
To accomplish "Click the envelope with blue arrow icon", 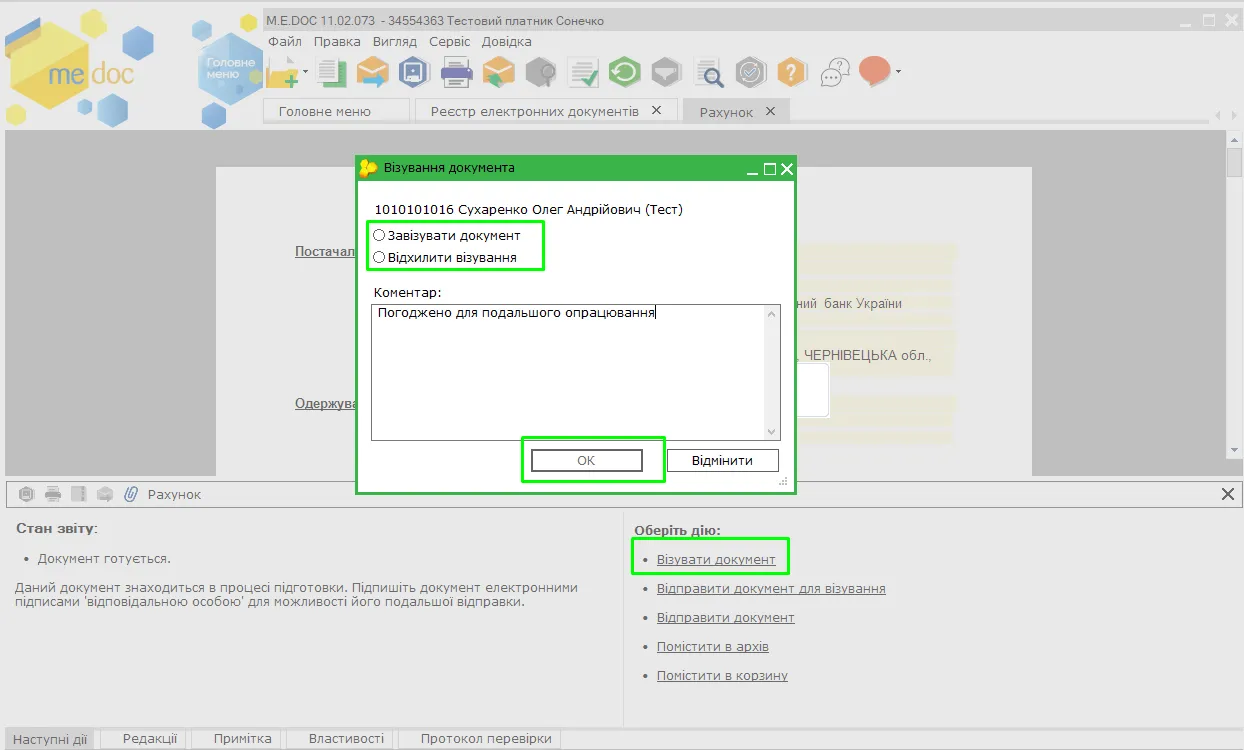I will 372,72.
